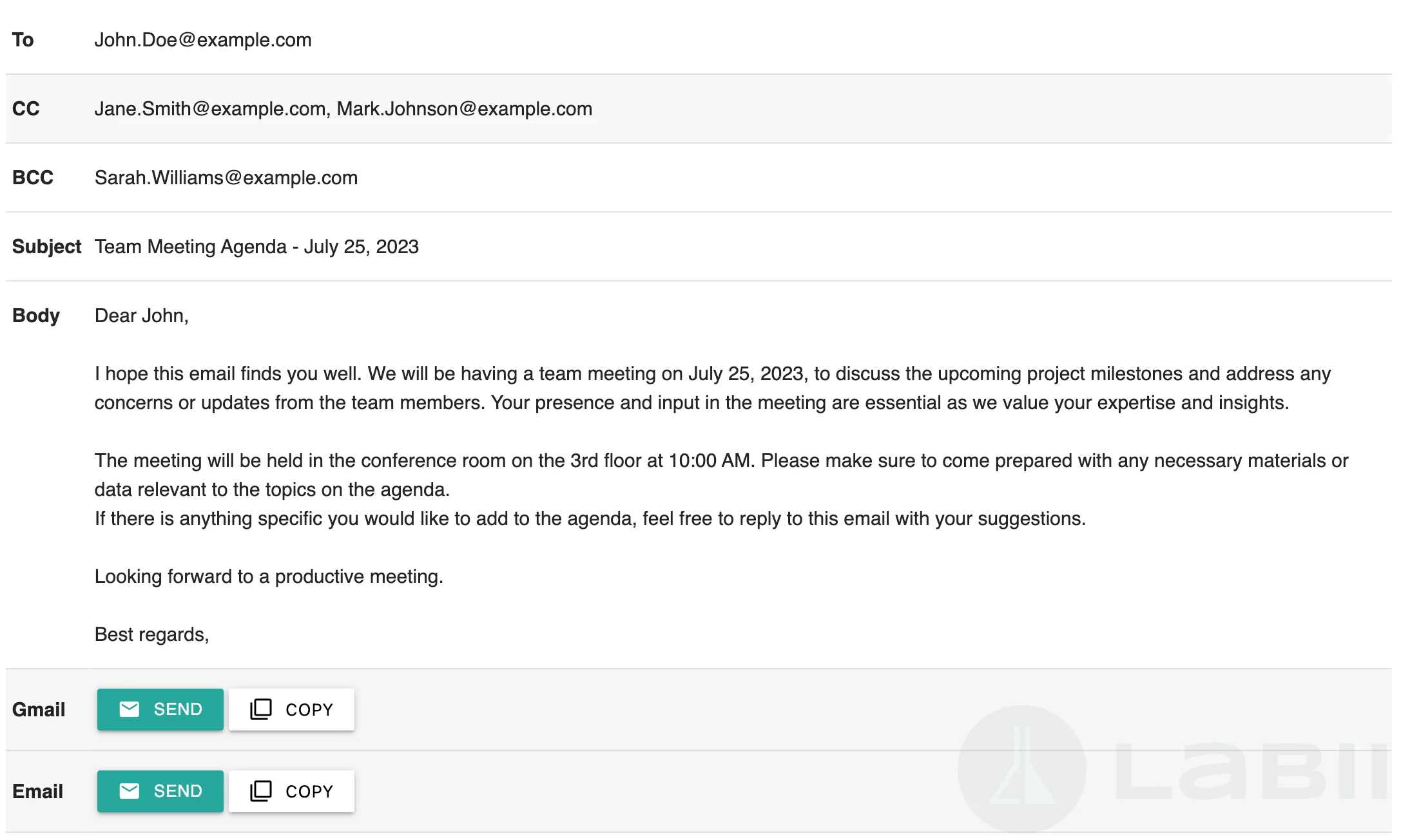The image size is (1401, 840).
Task: Click the line starting 'If there is anything specific'
Action: (x=590, y=519)
